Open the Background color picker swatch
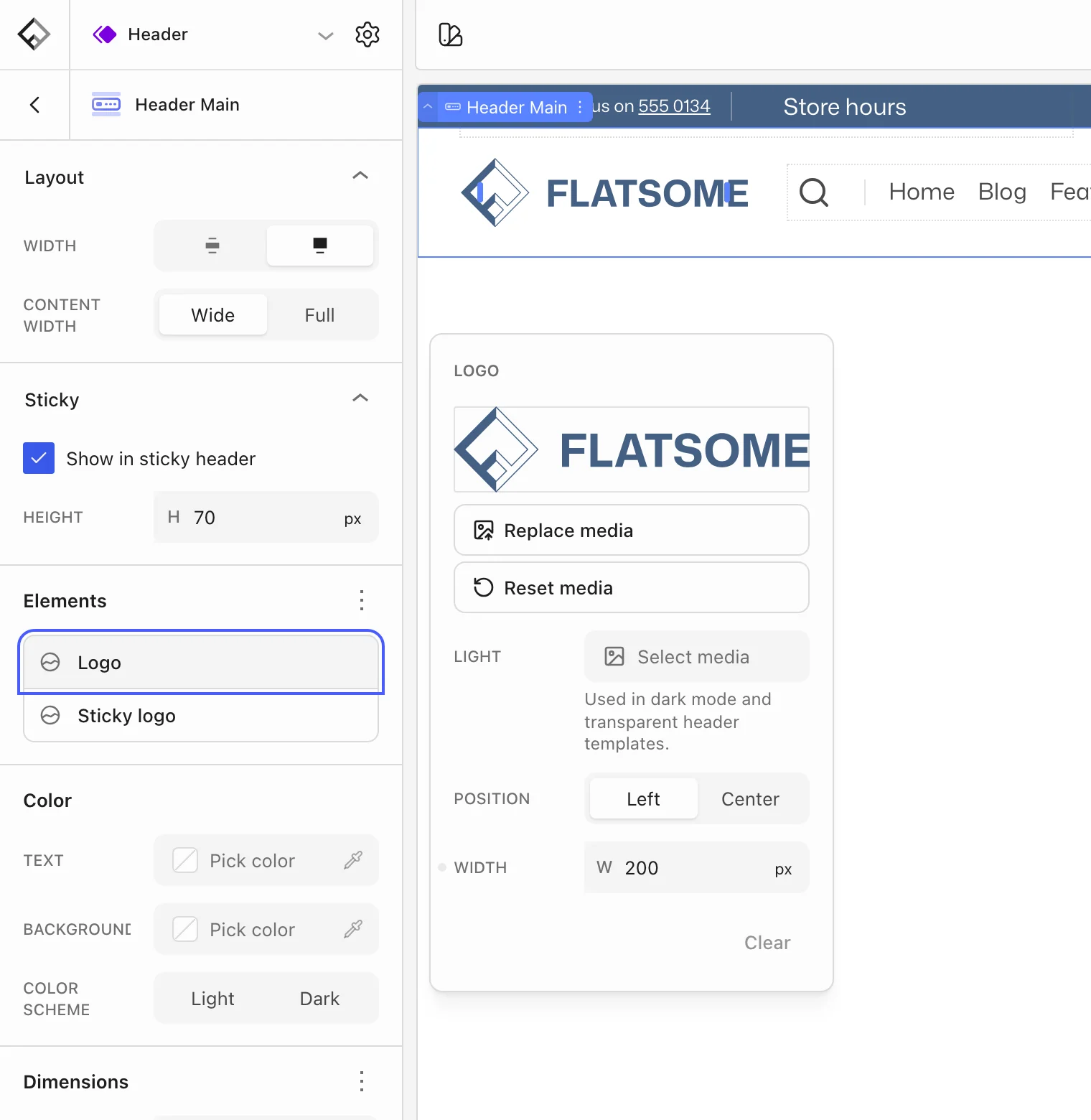 [185, 929]
